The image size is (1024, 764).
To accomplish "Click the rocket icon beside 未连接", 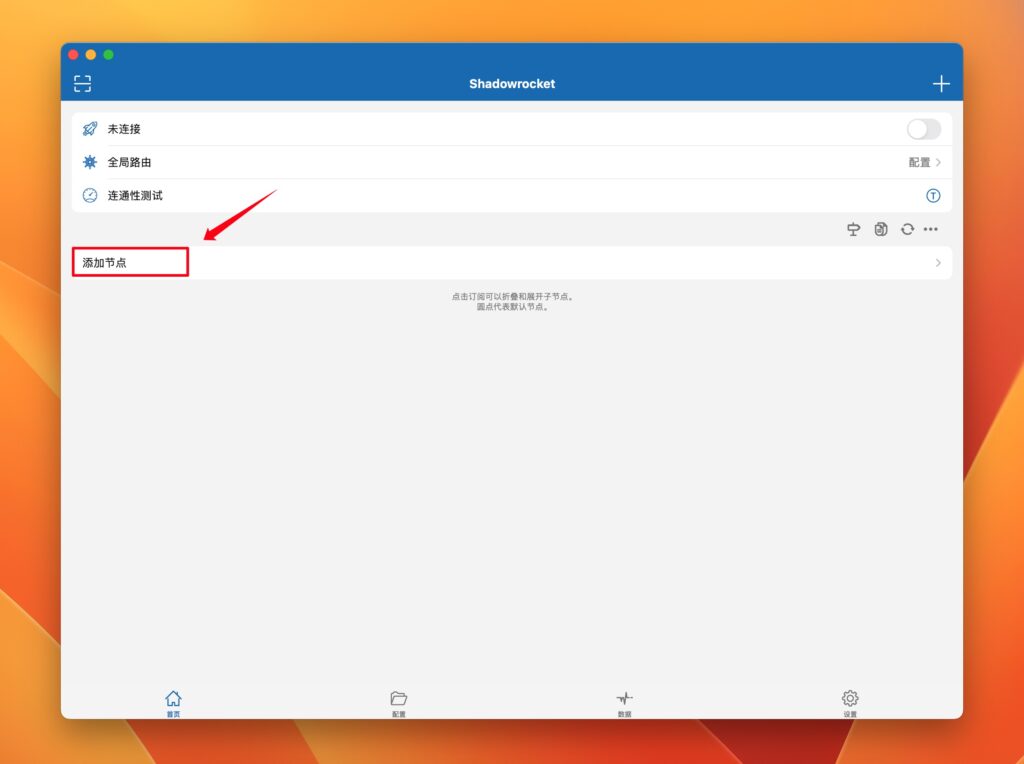I will click(x=89, y=128).
